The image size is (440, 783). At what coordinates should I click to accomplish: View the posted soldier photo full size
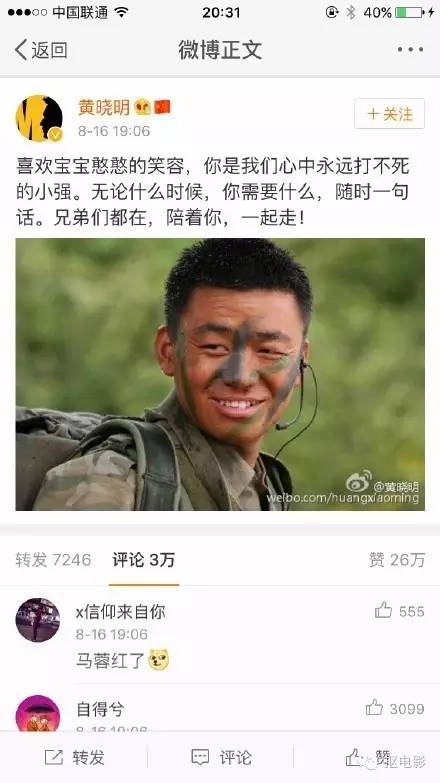tap(220, 374)
